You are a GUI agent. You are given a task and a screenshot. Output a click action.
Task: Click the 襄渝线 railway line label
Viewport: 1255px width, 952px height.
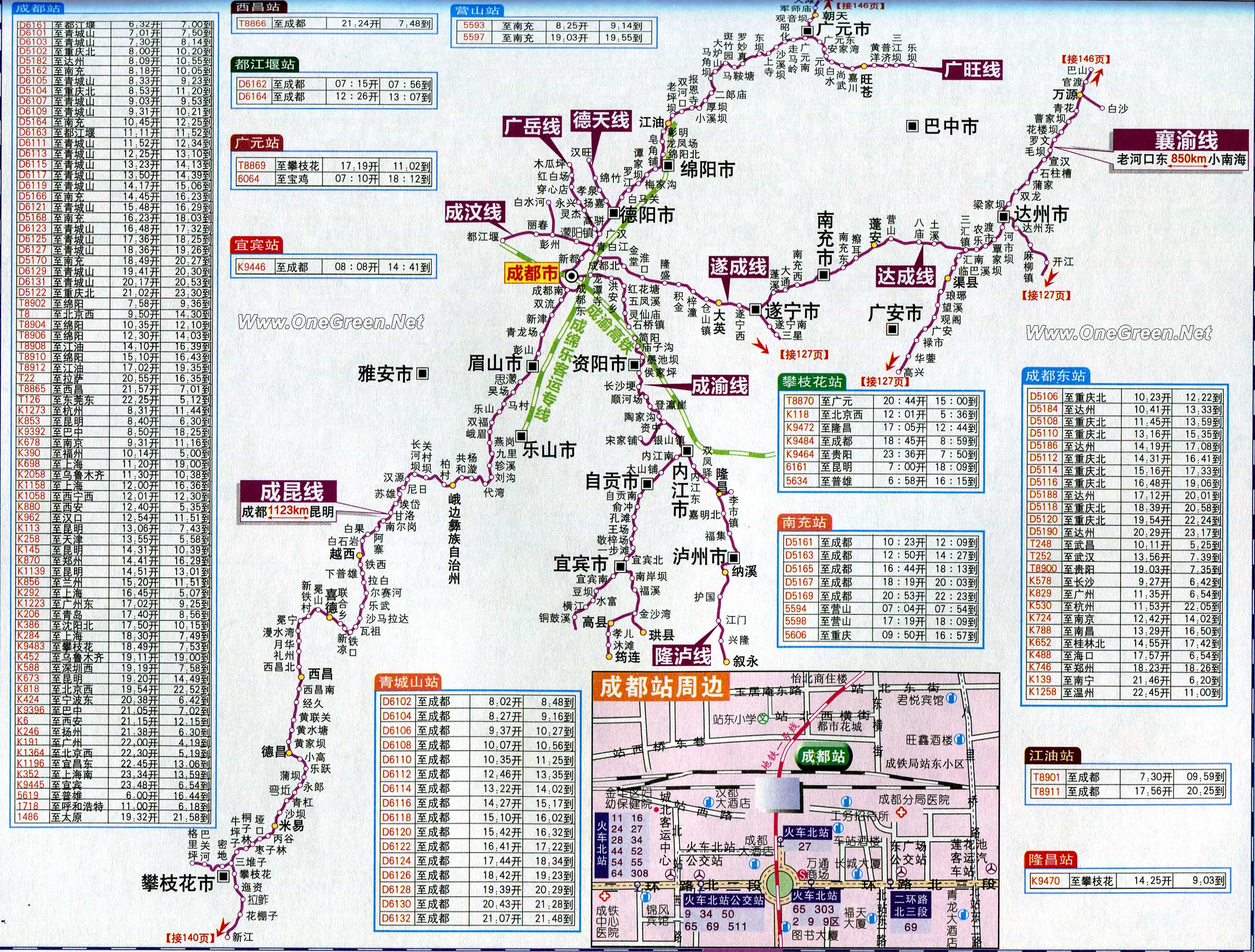click(x=1185, y=140)
